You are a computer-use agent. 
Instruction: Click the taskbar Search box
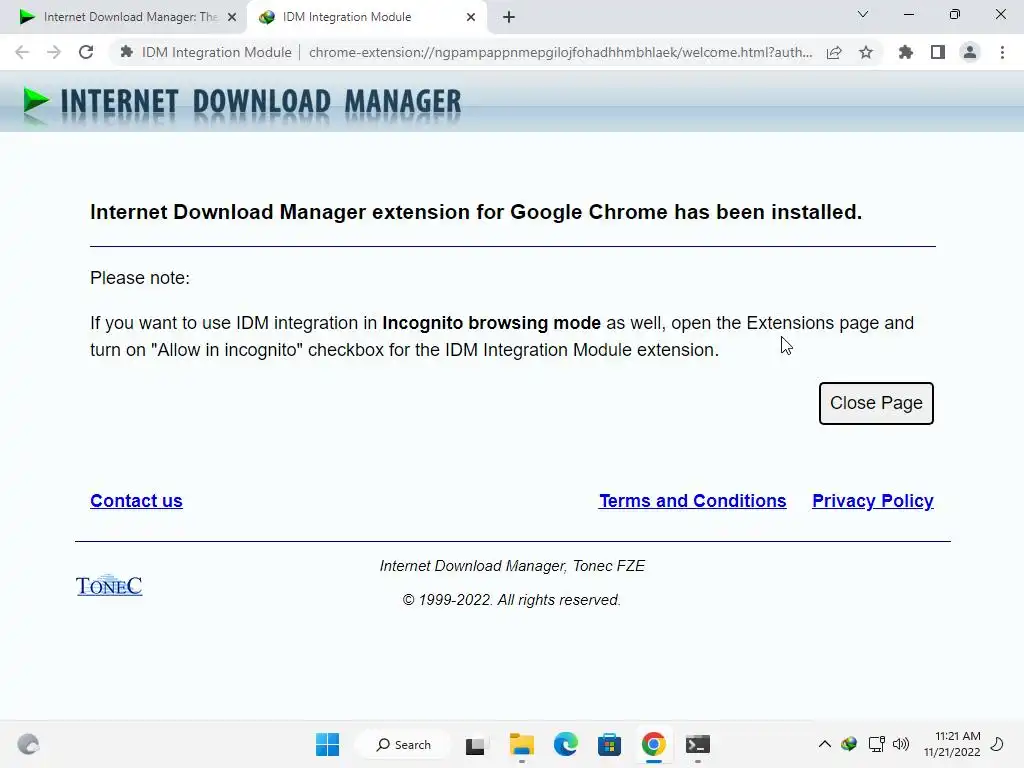tap(404, 744)
